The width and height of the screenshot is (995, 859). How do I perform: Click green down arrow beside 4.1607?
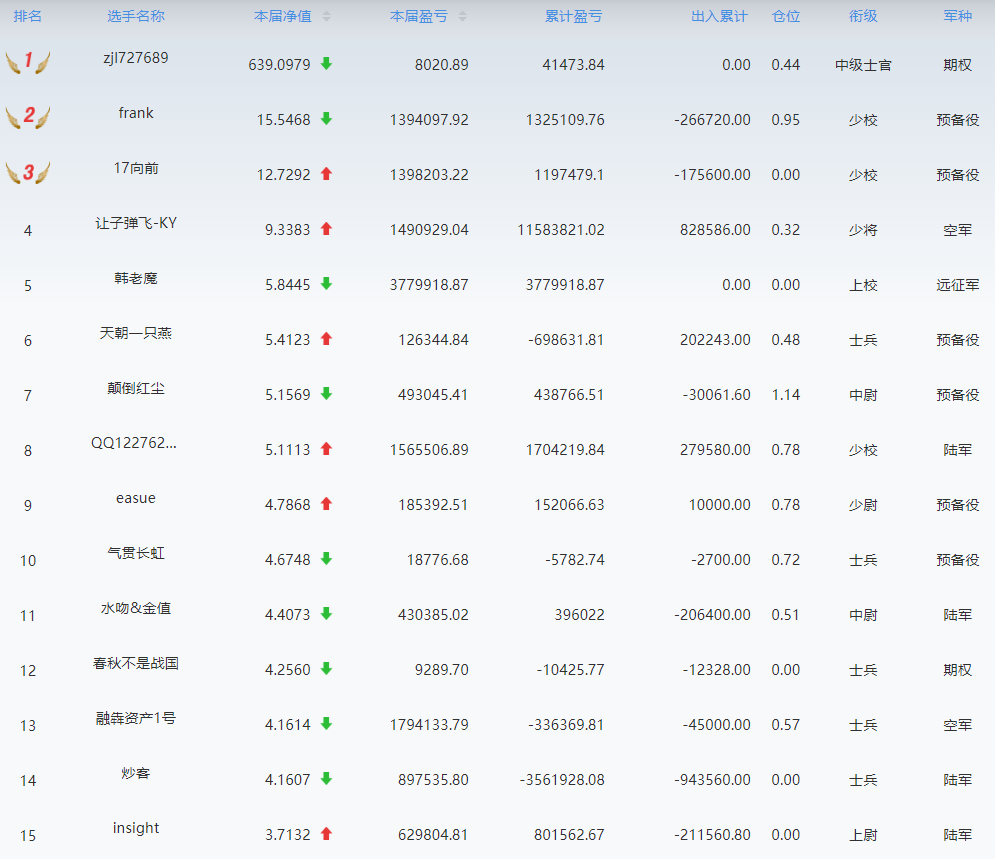[326, 778]
